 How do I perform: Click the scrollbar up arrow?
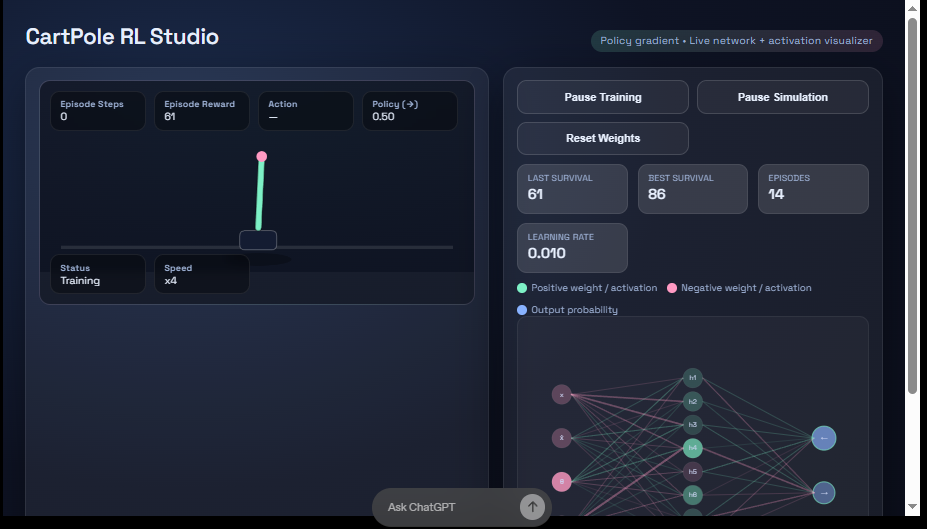912,8
